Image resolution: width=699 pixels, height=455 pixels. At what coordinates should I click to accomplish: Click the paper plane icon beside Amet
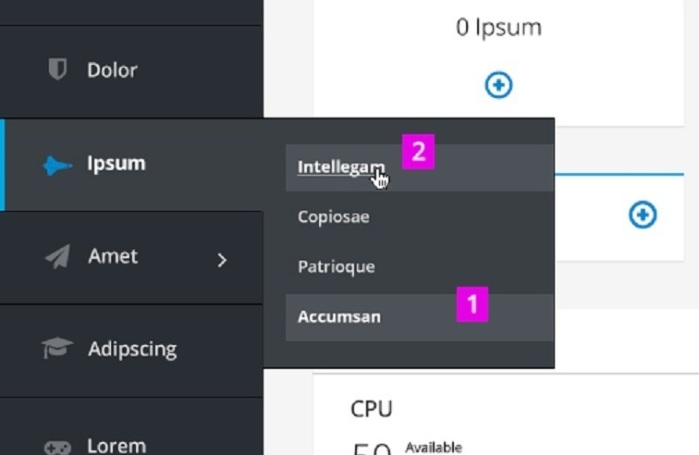click(x=57, y=257)
